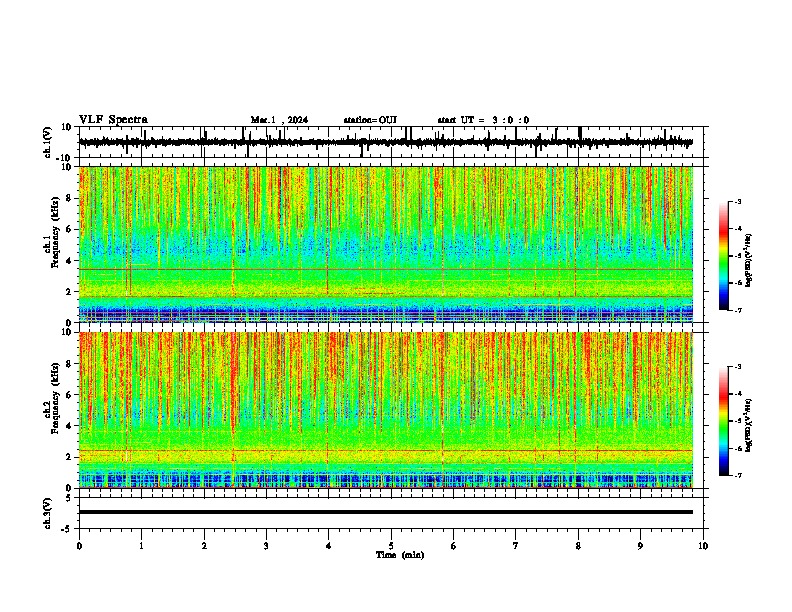Click the time axis tick label 0
The height and width of the screenshot is (612, 792).
pyautogui.click(x=79, y=546)
